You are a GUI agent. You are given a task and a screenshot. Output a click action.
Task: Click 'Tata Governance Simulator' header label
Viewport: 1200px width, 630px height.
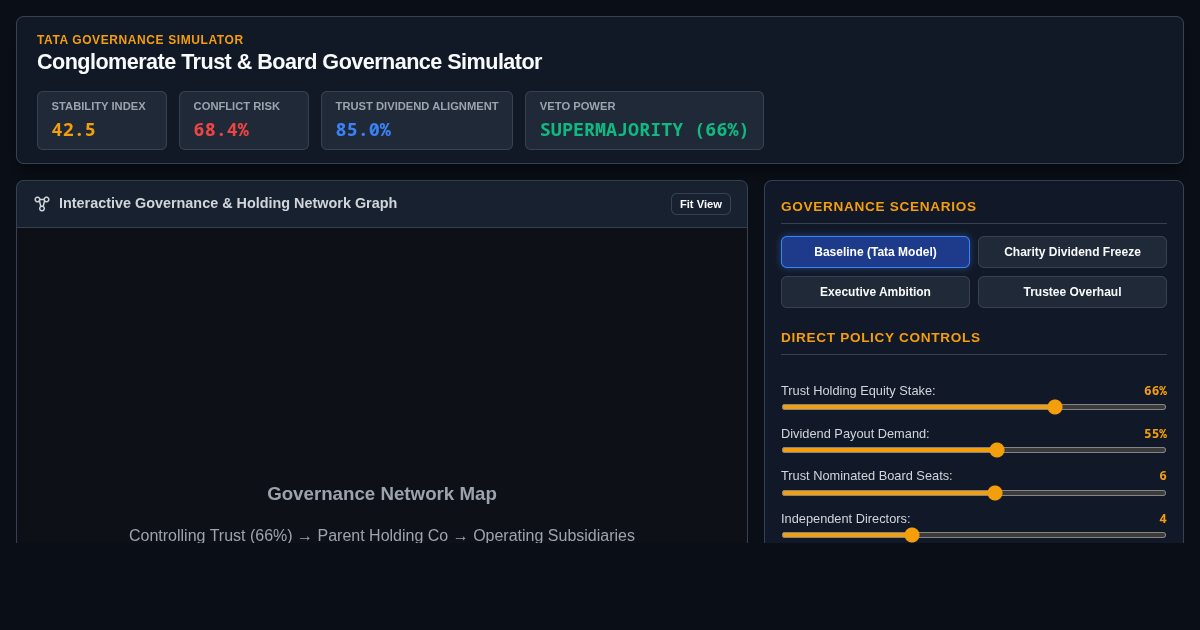(x=140, y=40)
